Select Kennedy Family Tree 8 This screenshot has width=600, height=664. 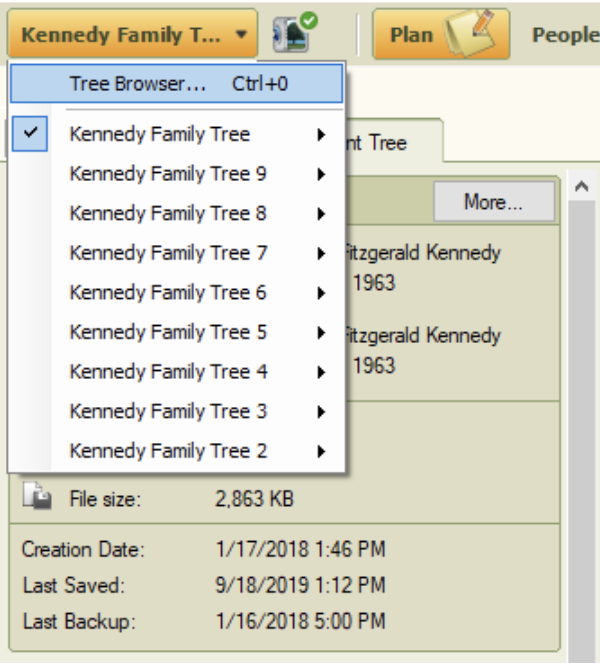(x=177, y=213)
